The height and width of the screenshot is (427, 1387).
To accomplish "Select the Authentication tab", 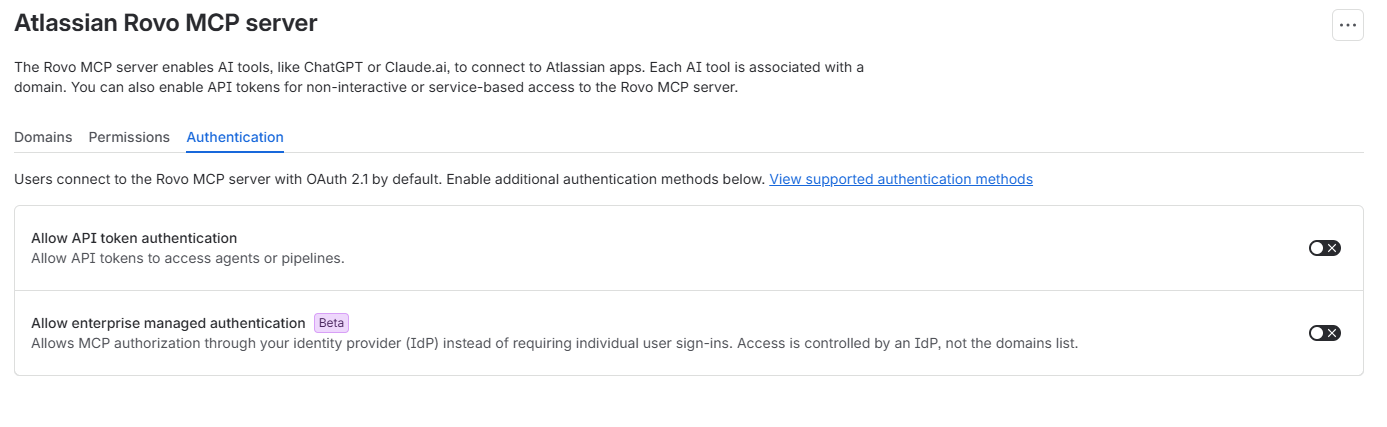I will (x=235, y=137).
